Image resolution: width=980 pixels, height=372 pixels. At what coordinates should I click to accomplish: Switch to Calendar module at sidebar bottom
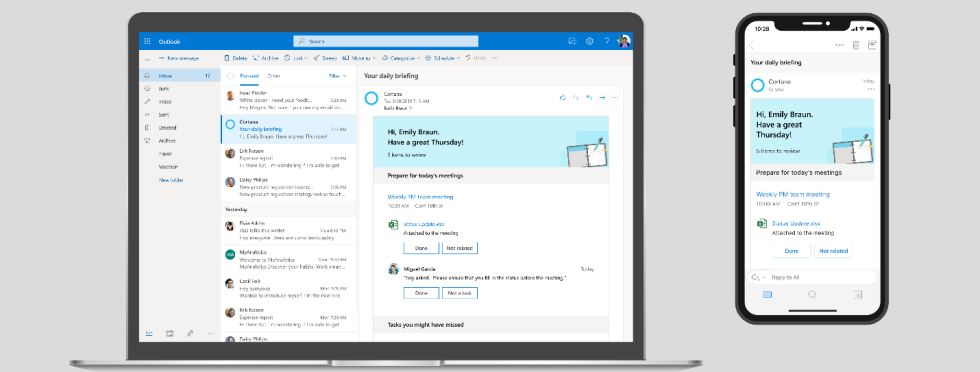pyautogui.click(x=169, y=334)
